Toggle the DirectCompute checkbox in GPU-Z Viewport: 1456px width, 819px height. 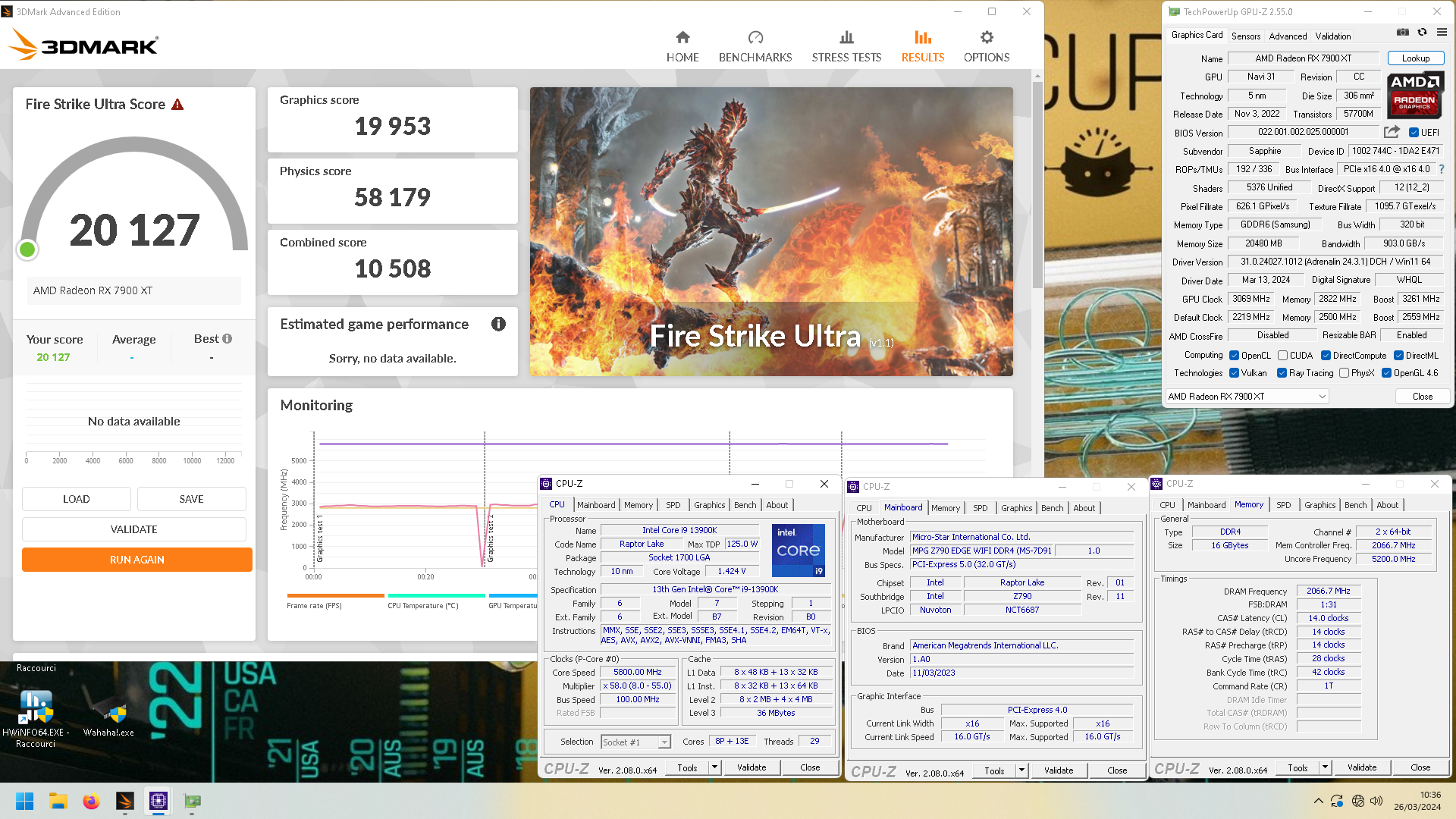1326,356
